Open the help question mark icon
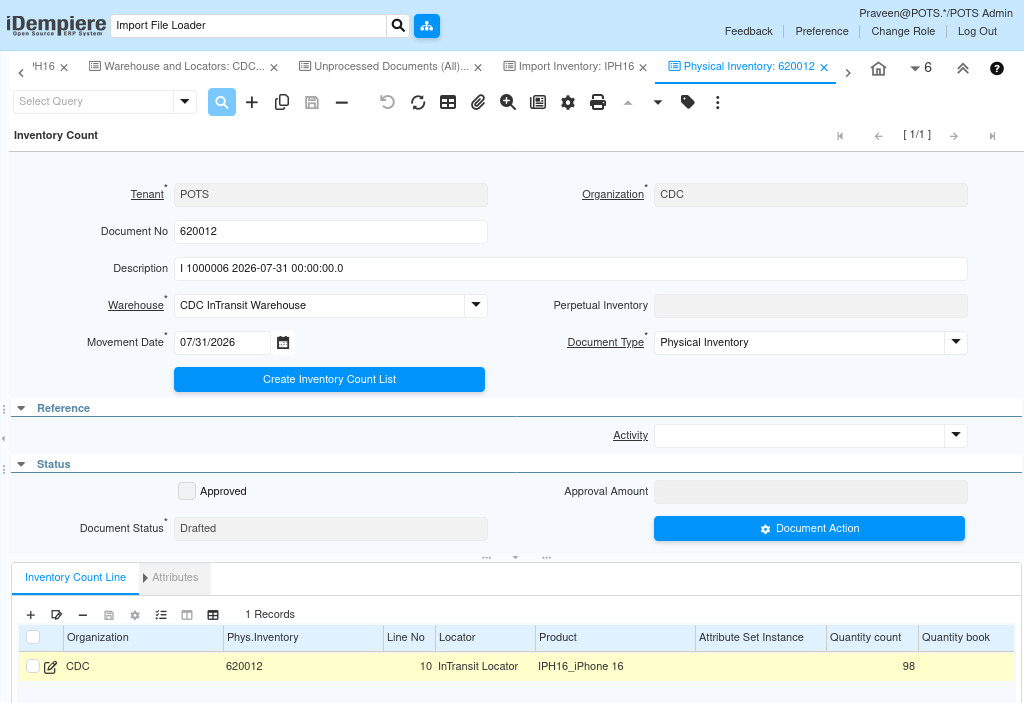1024x703 pixels. [x=997, y=69]
